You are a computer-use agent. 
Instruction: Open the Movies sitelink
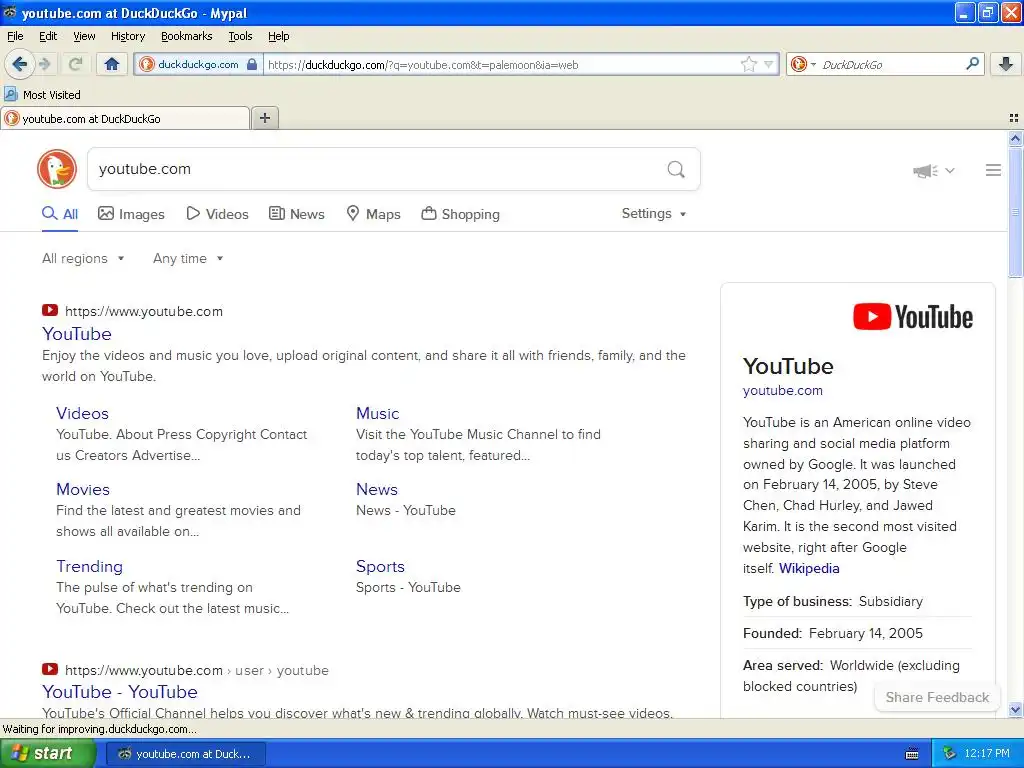coord(83,489)
